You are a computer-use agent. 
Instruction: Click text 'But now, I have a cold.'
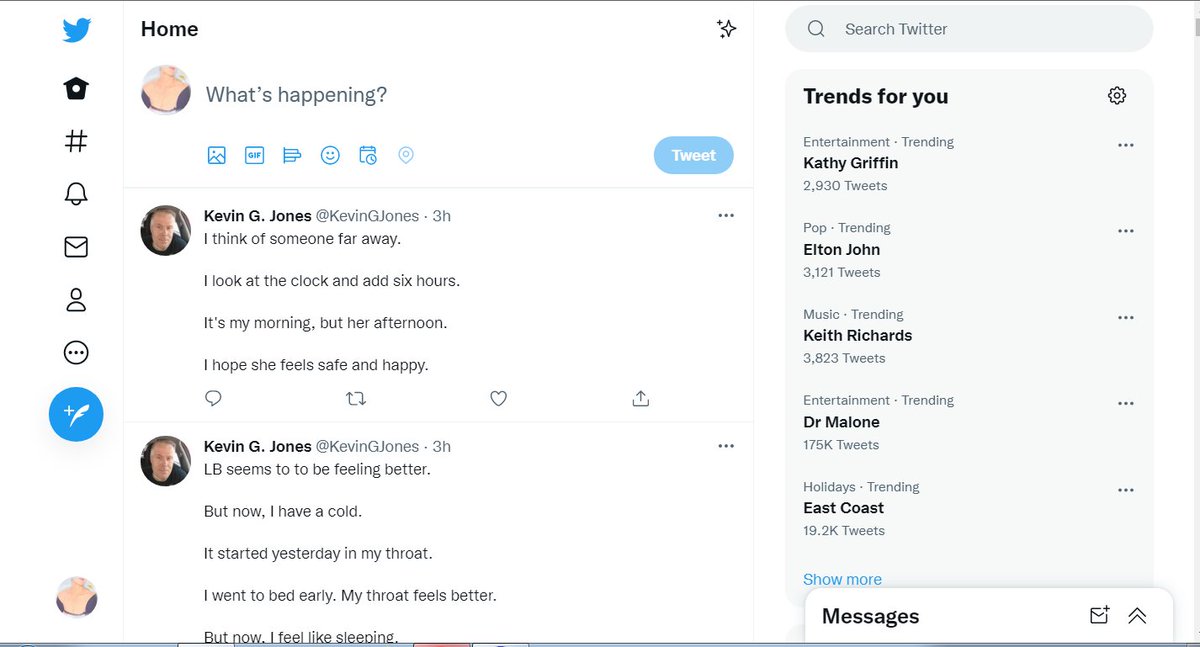click(283, 511)
